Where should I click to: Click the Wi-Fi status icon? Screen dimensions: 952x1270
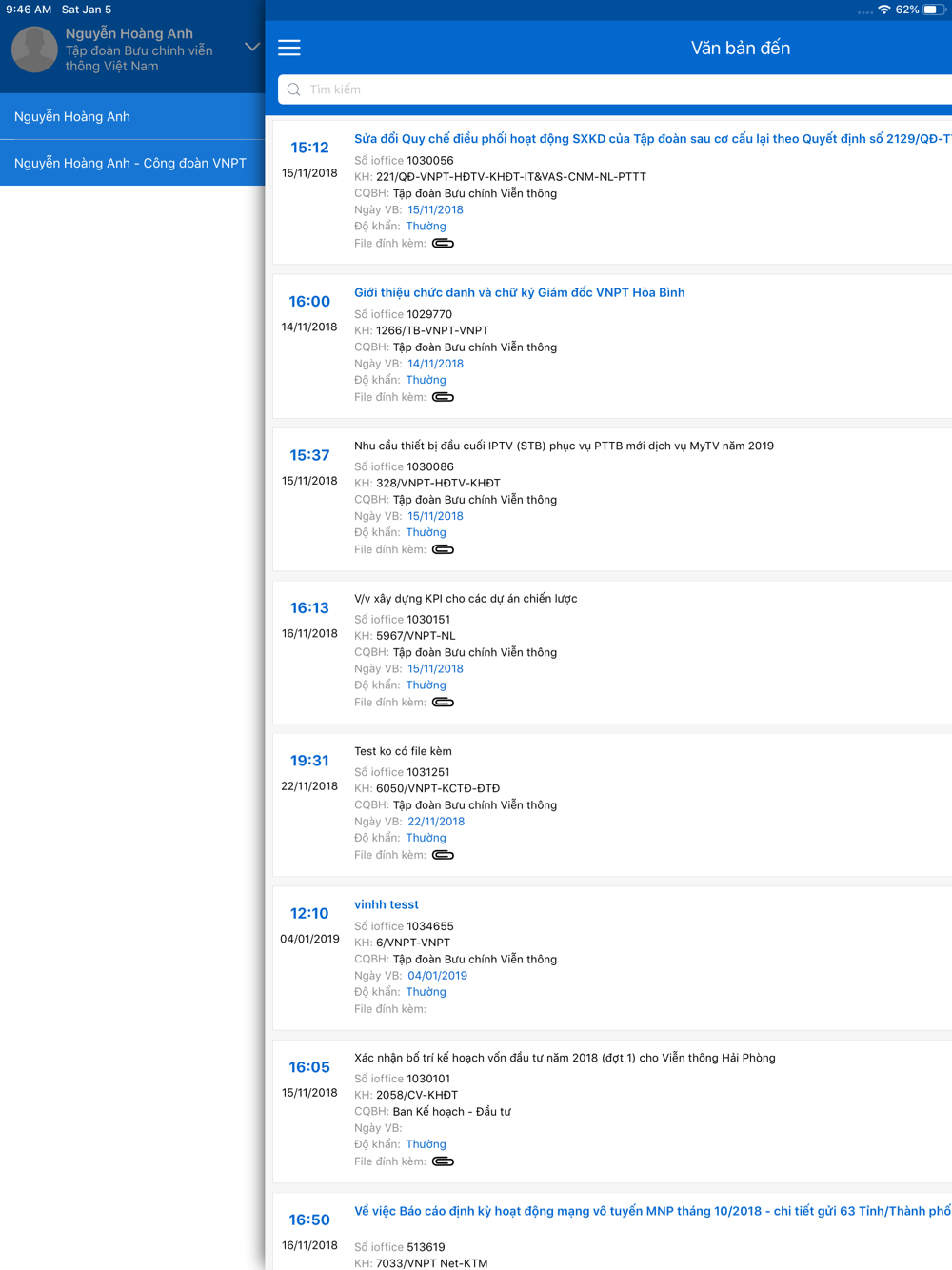pyautogui.click(x=884, y=10)
